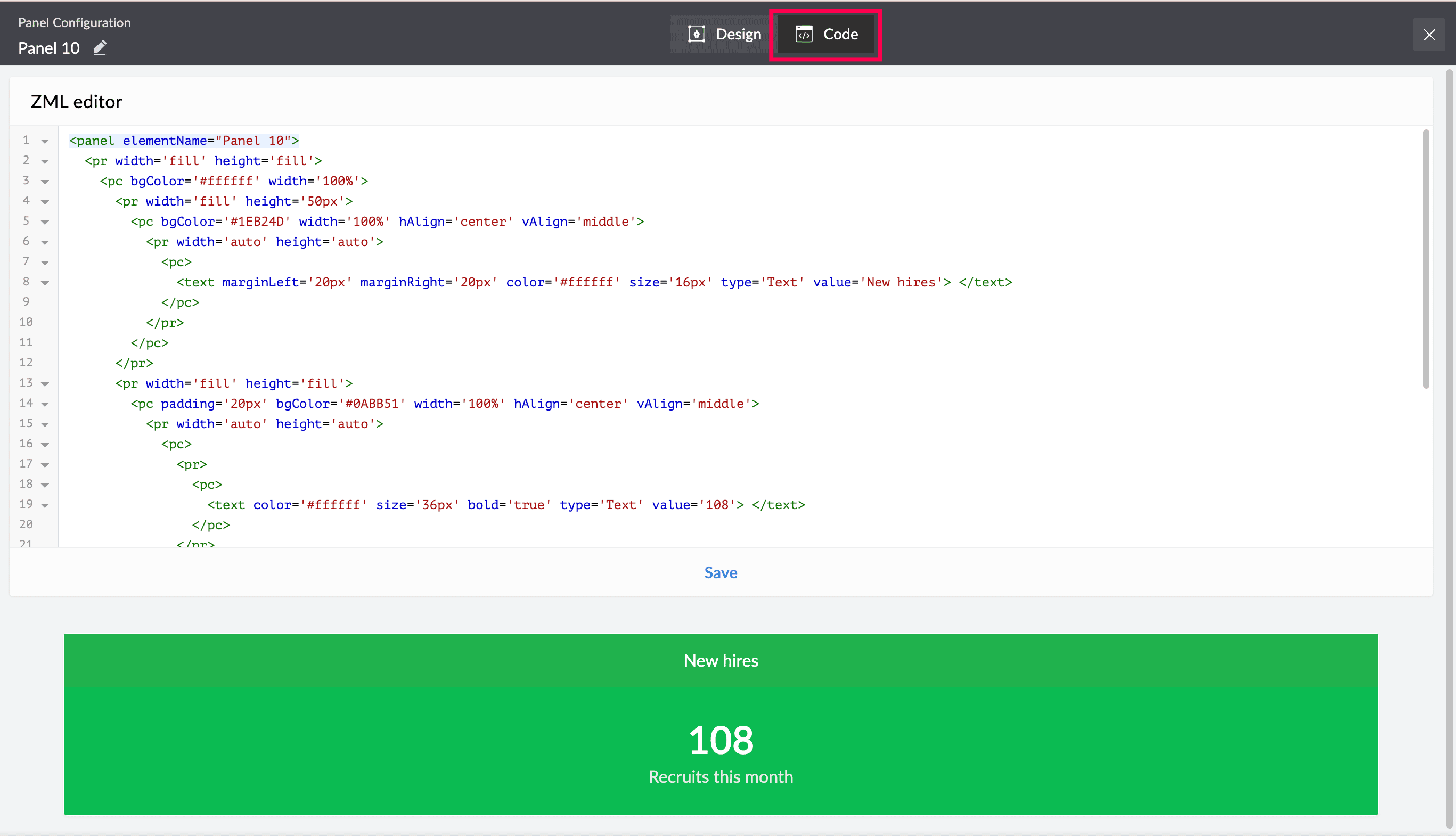Collapse the code fold on line 1

tap(45, 141)
